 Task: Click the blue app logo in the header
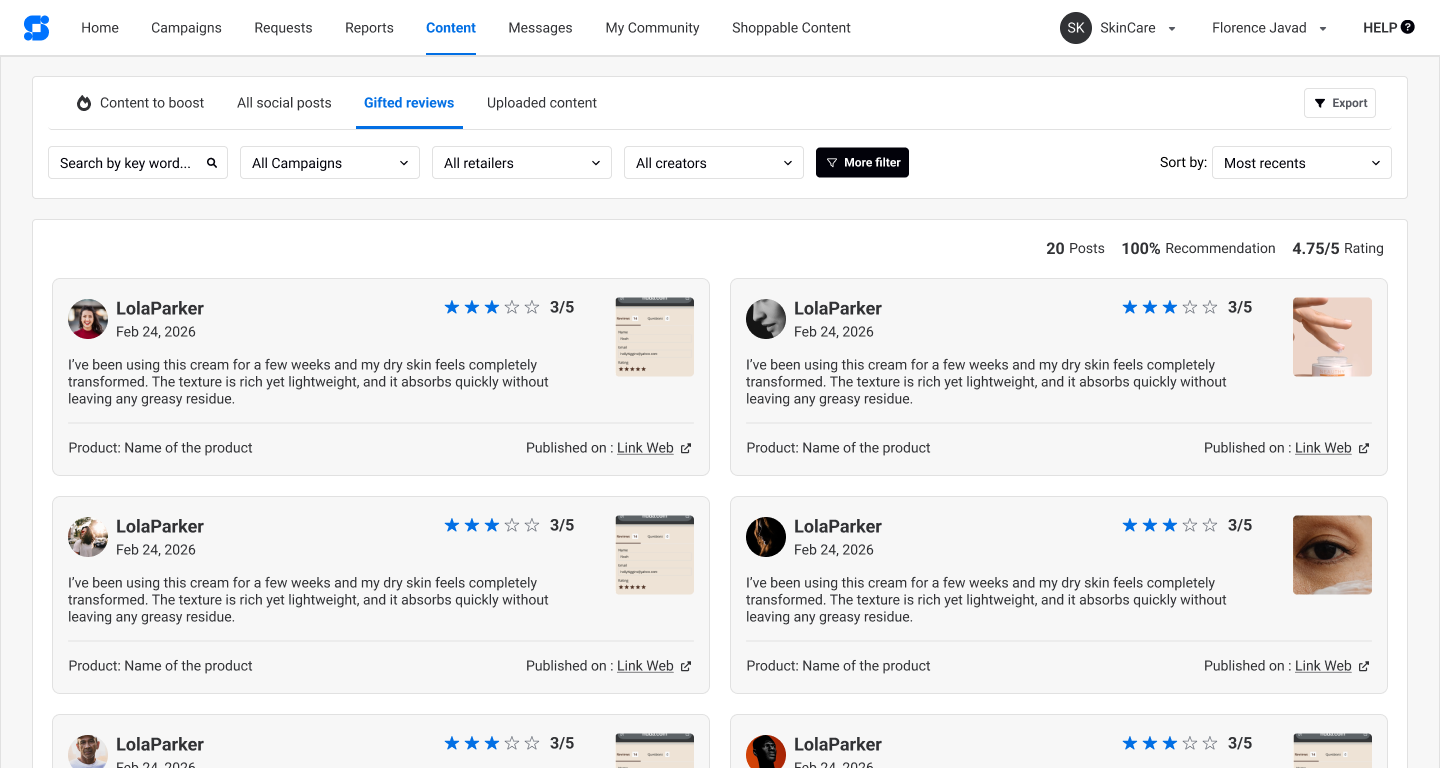click(36, 28)
